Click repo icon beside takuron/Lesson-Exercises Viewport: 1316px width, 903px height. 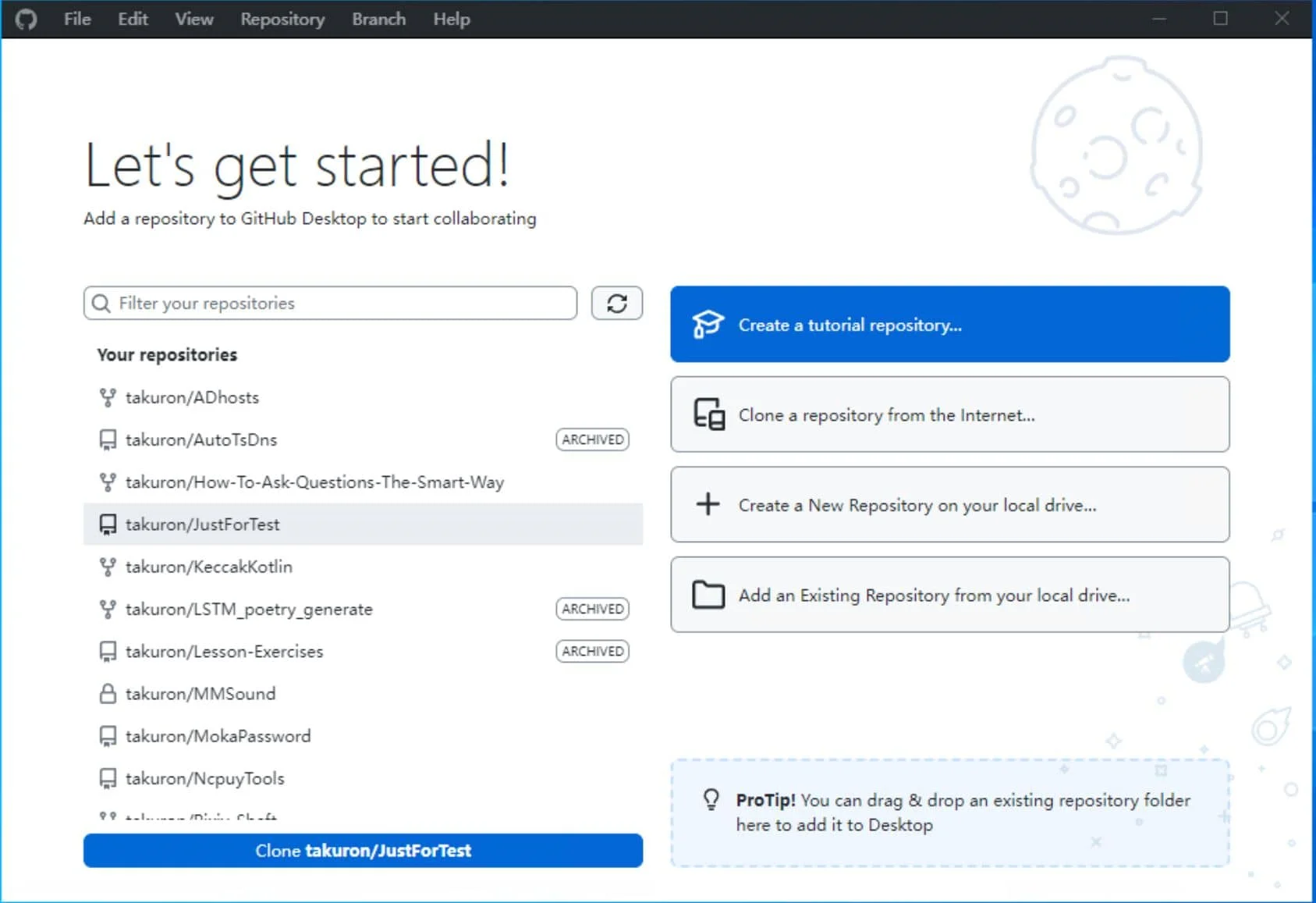[x=108, y=652]
